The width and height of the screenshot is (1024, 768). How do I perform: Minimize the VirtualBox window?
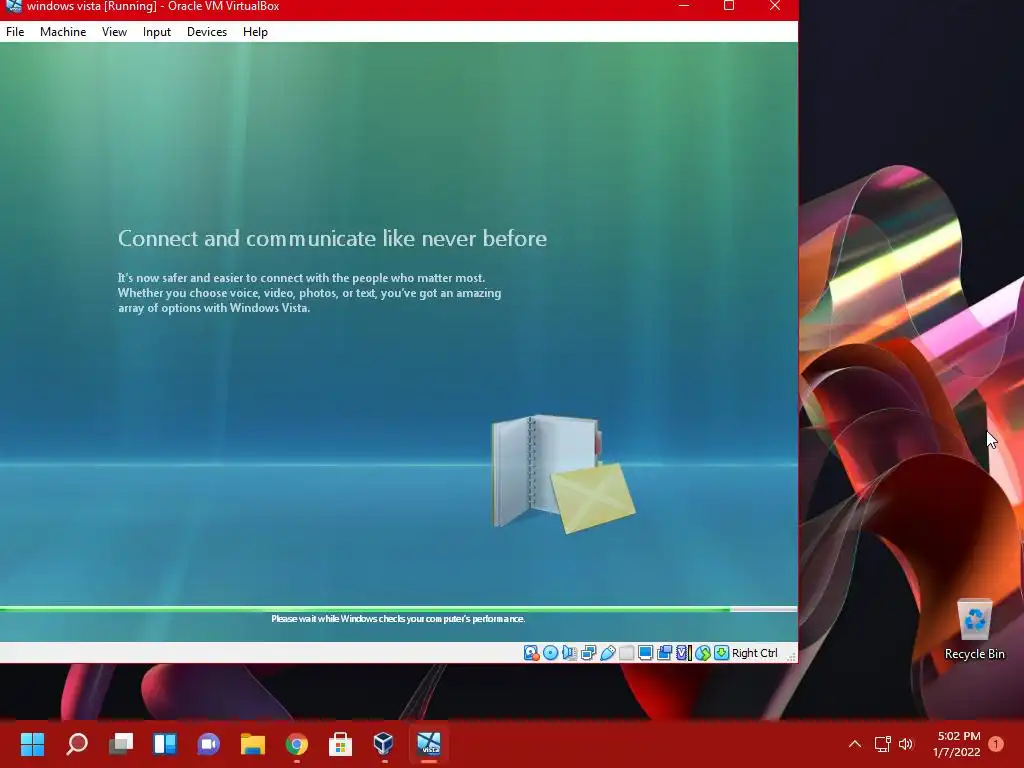[x=684, y=6]
